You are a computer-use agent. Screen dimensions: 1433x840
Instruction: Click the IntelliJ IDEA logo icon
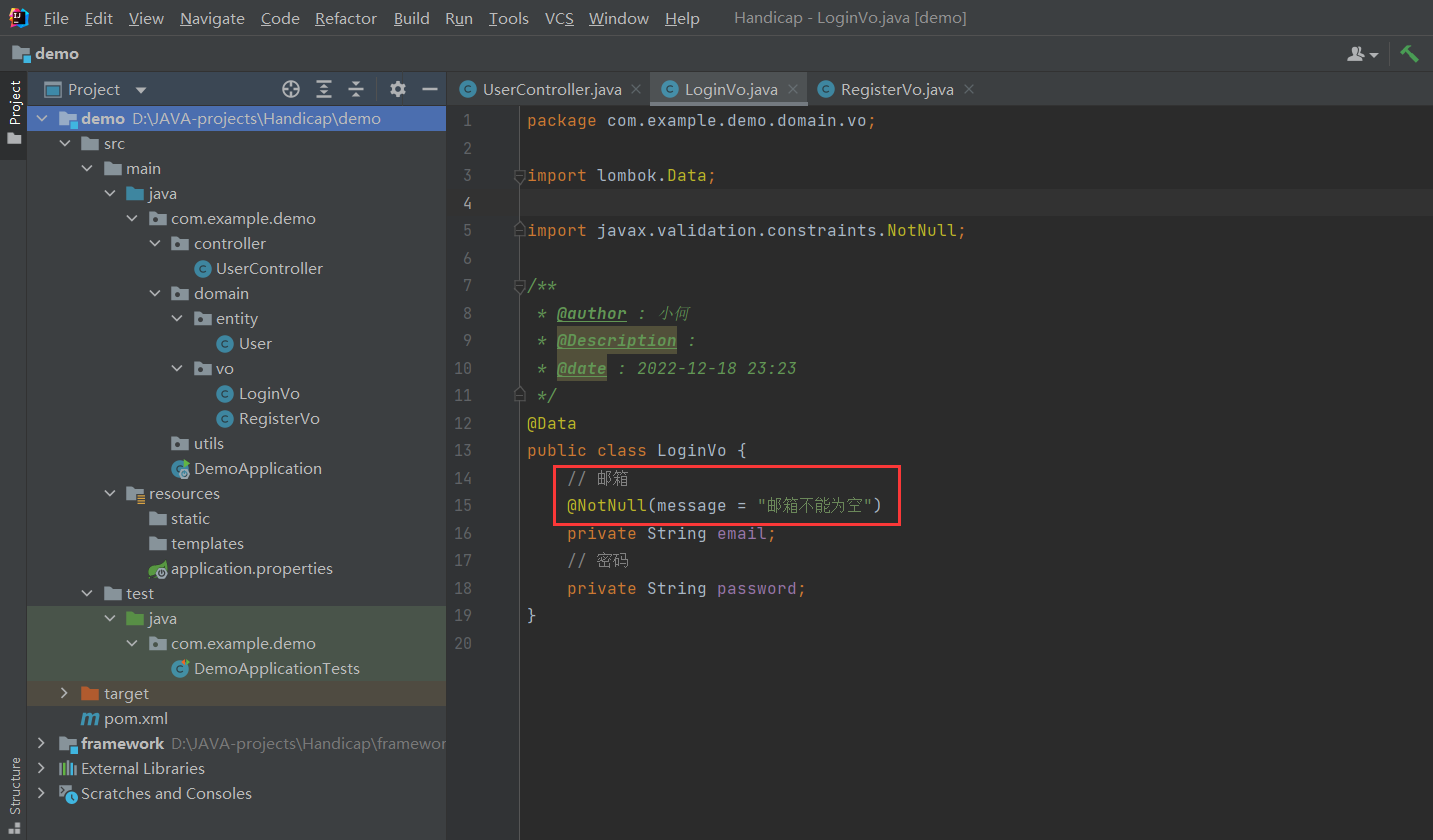(x=18, y=18)
